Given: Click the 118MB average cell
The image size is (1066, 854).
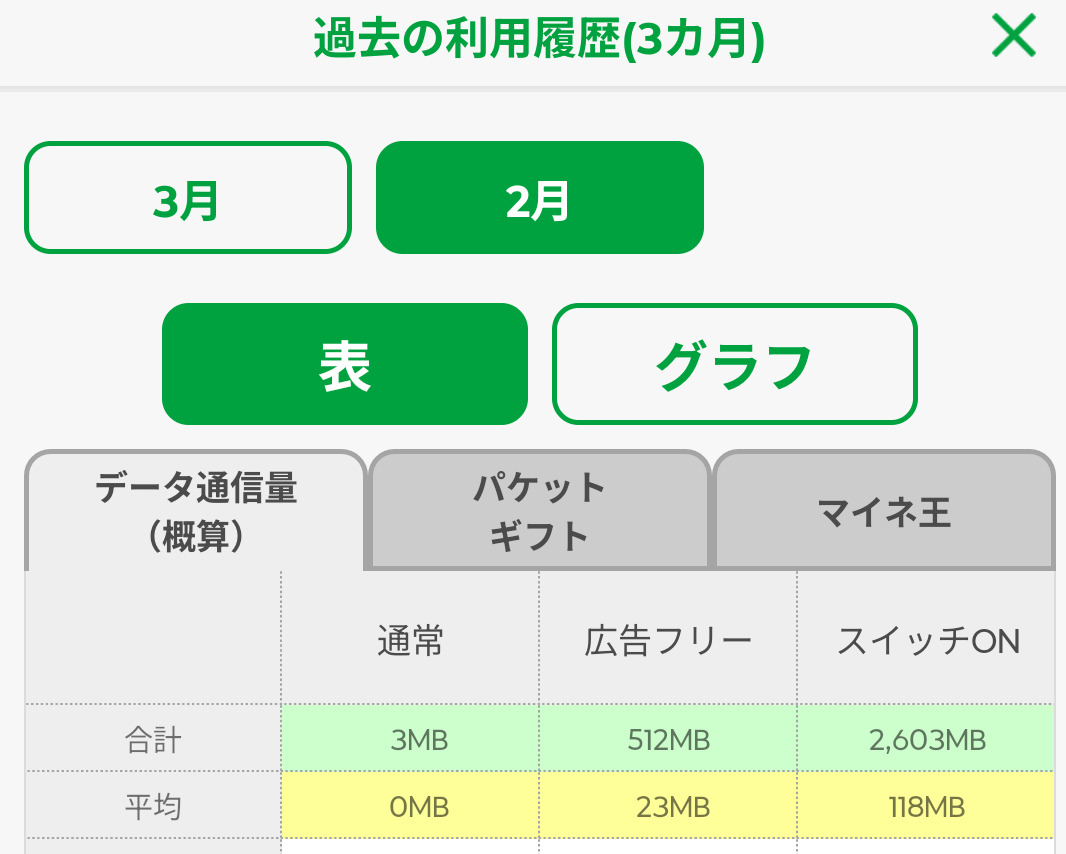Looking at the screenshot, I should pyautogui.click(x=927, y=805).
